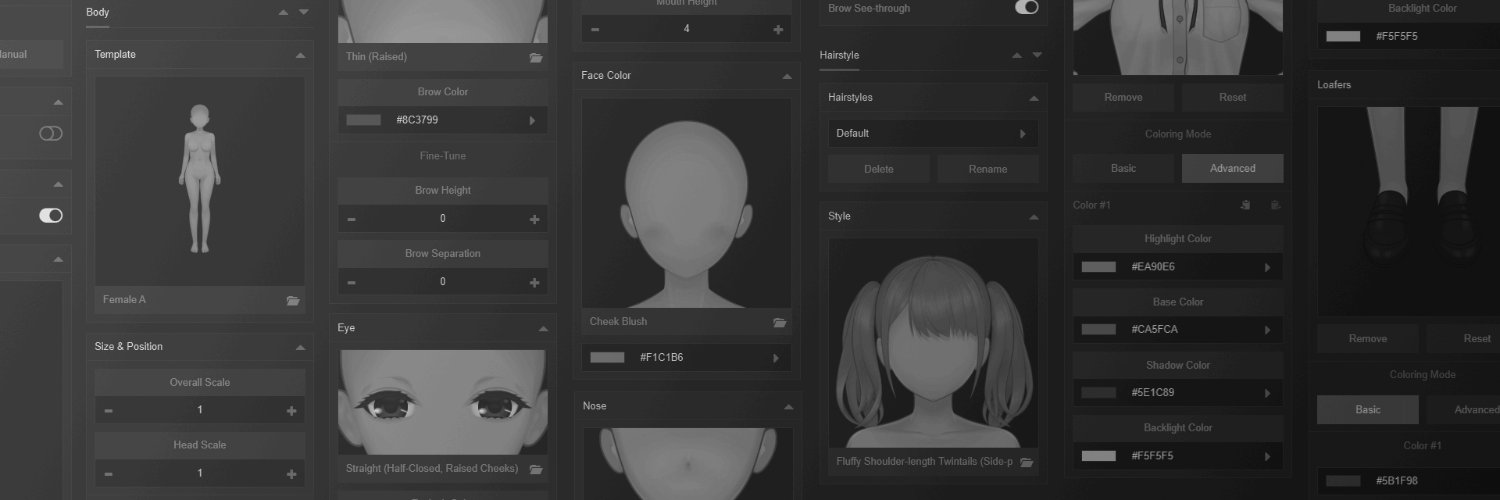Click Reset under the shirt preview
Viewport: 1500px width, 500px height.
(1232, 97)
